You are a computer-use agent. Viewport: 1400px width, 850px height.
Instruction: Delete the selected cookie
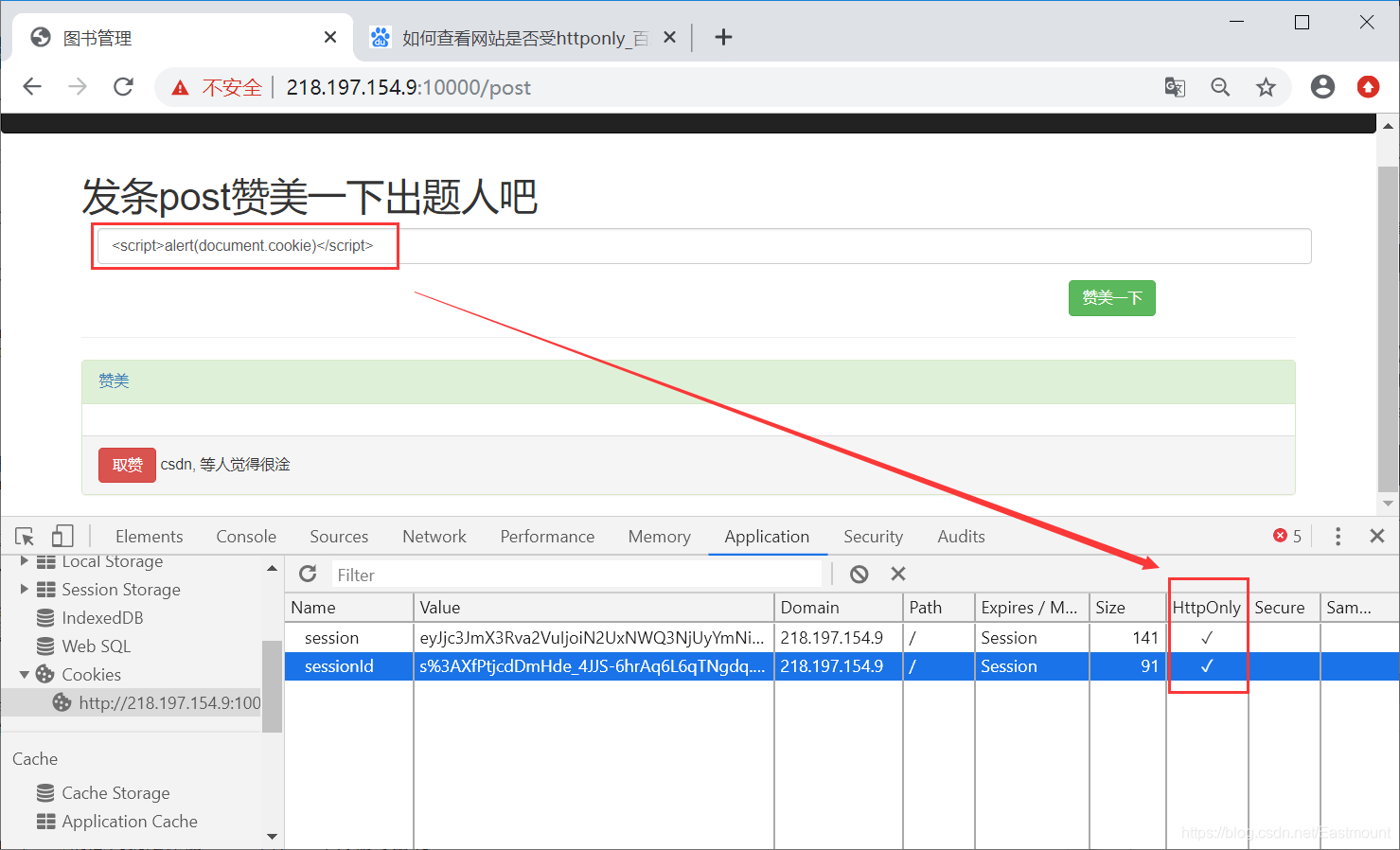pos(898,574)
